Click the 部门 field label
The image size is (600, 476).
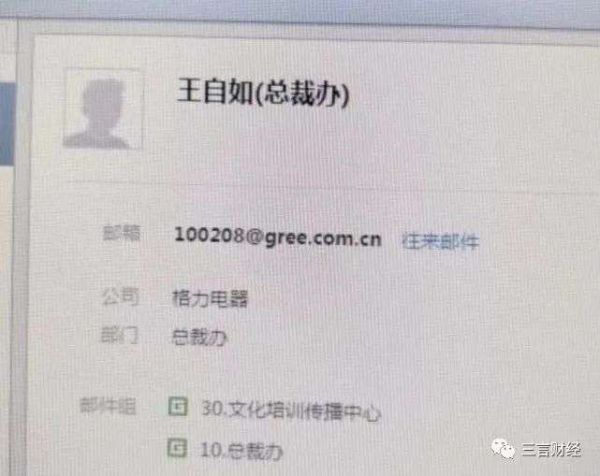[119, 335]
